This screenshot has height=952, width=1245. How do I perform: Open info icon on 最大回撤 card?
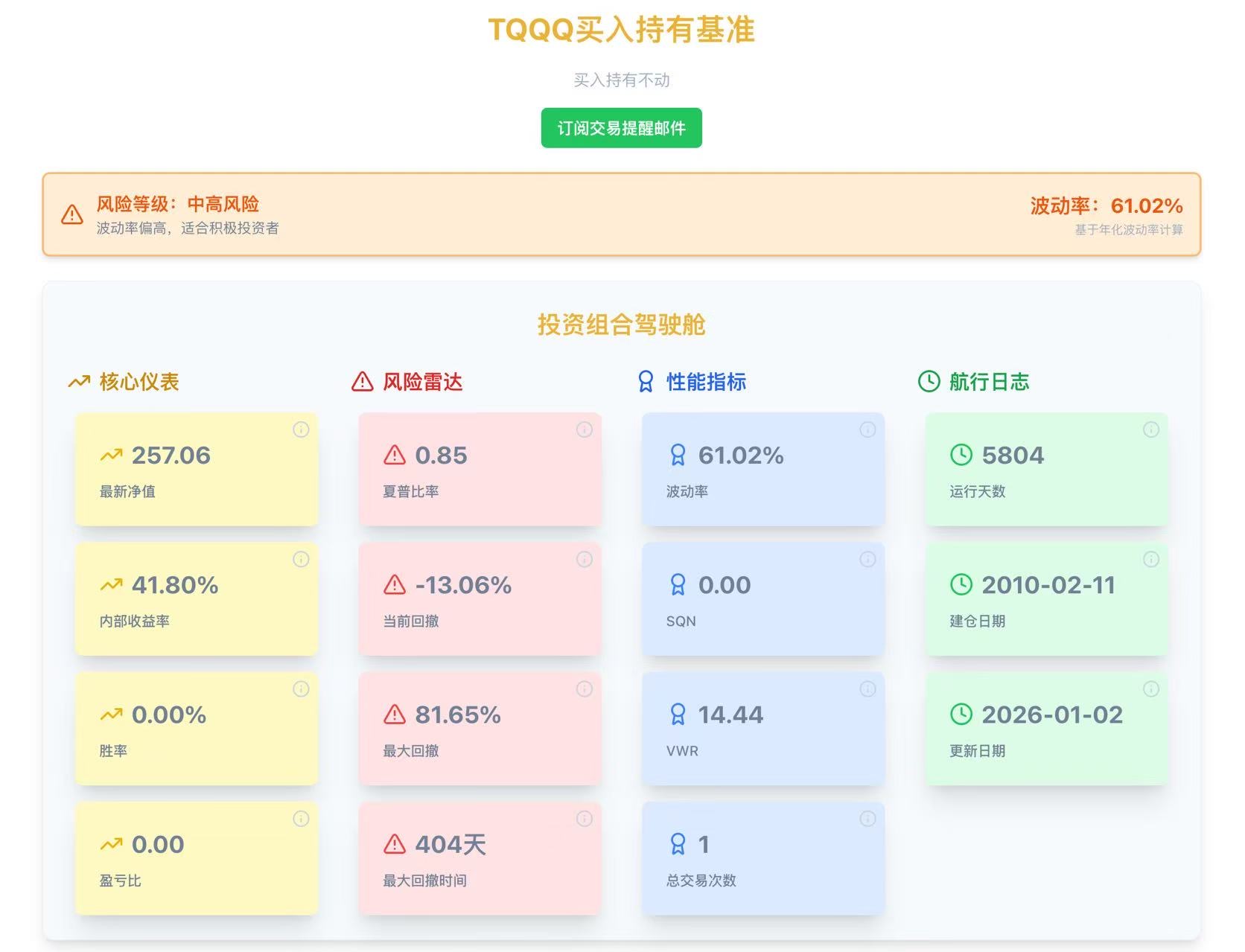(585, 689)
